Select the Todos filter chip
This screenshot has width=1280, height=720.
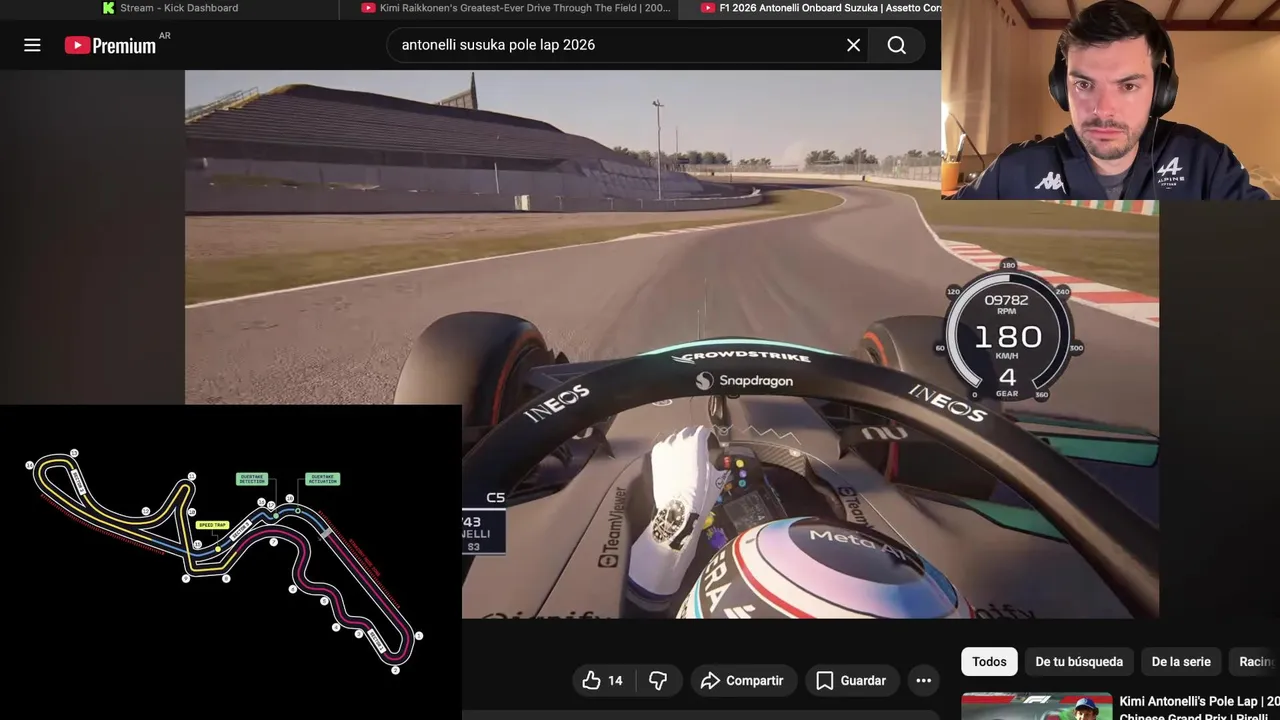point(989,661)
